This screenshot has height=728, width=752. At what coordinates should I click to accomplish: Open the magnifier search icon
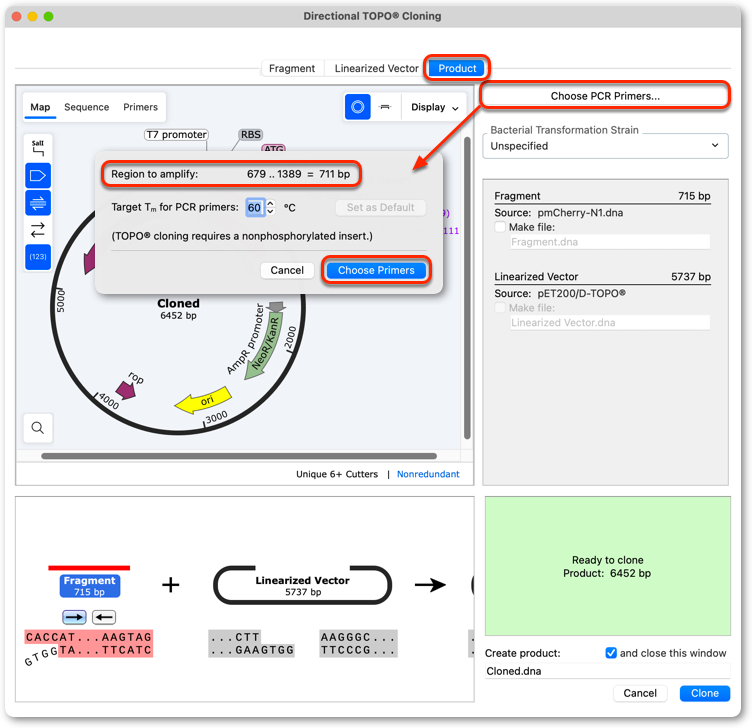[38, 427]
